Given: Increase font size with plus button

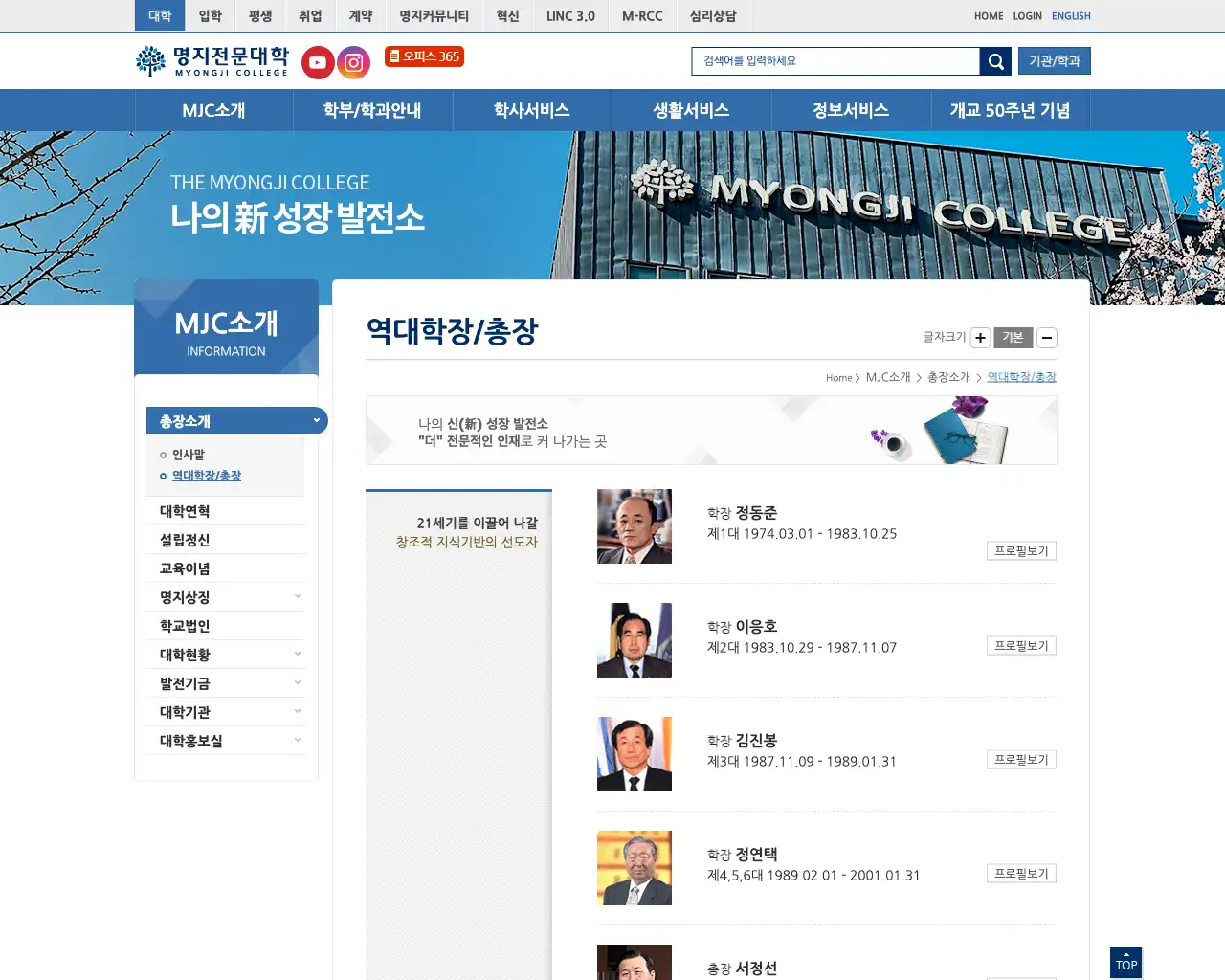Looking at the screenshot, I should point(980,338).
